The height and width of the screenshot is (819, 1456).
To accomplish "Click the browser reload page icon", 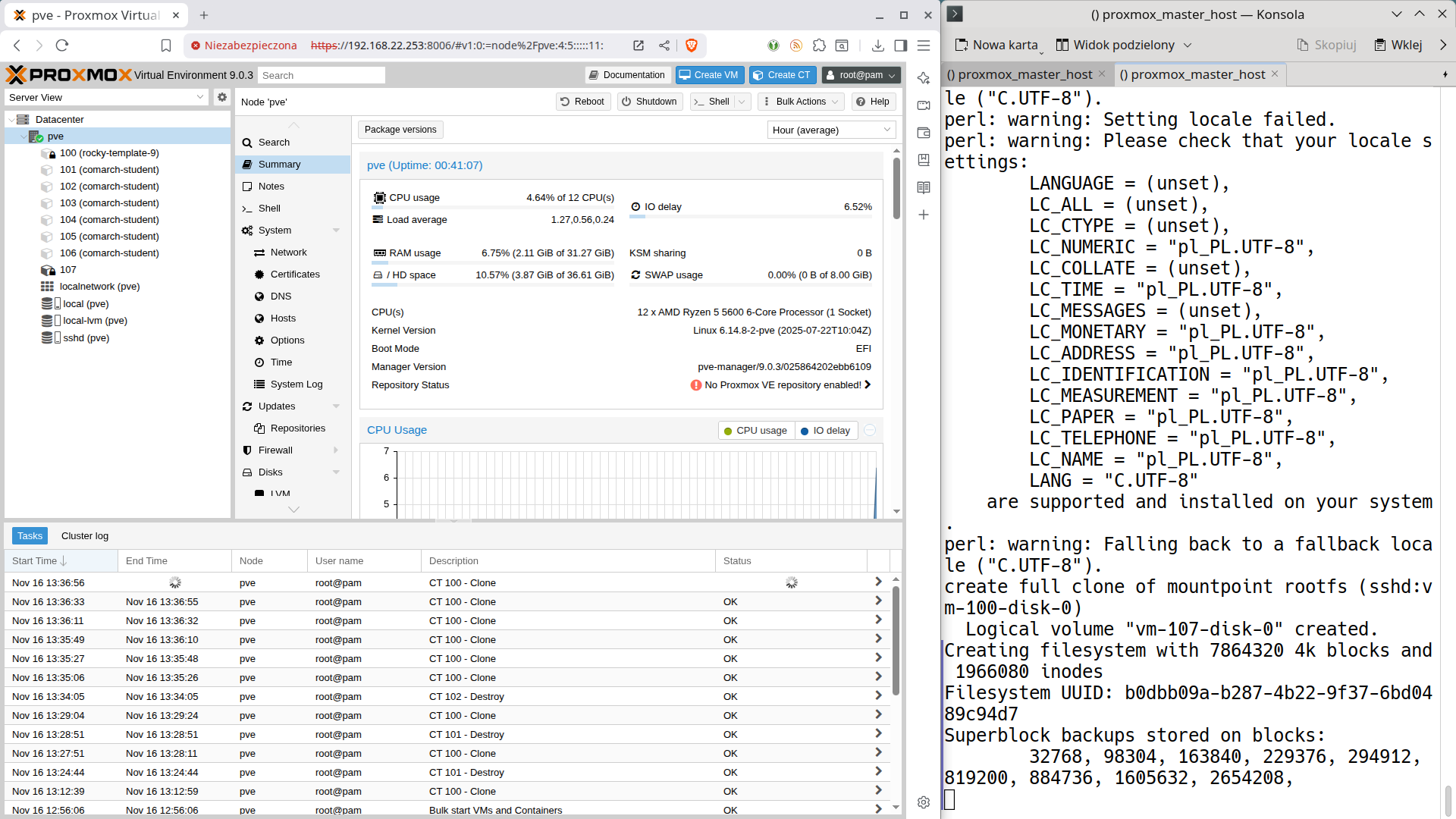I will 62,45.
